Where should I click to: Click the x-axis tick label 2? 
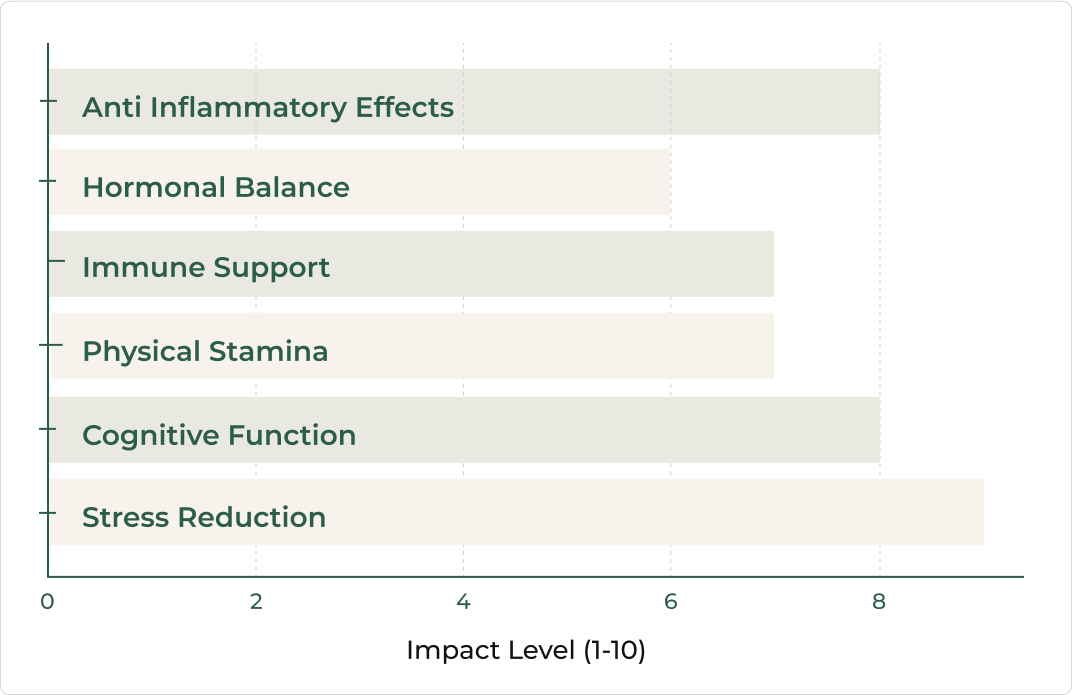click(x=256, y=602)
